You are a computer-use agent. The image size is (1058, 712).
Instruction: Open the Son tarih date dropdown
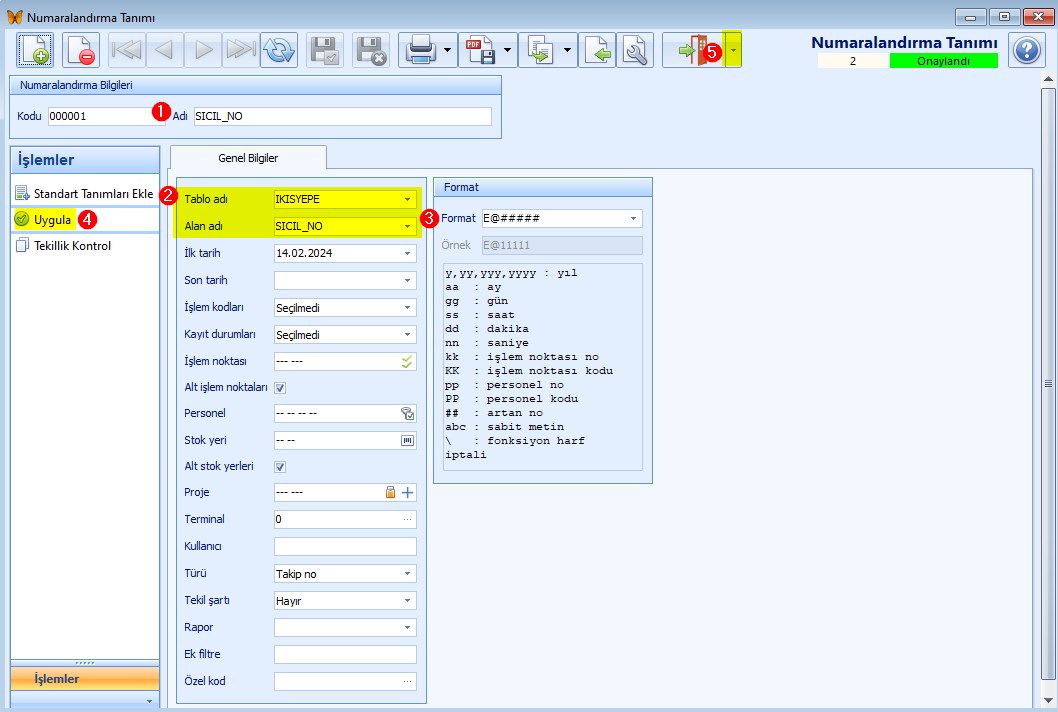tap(407, 280)
